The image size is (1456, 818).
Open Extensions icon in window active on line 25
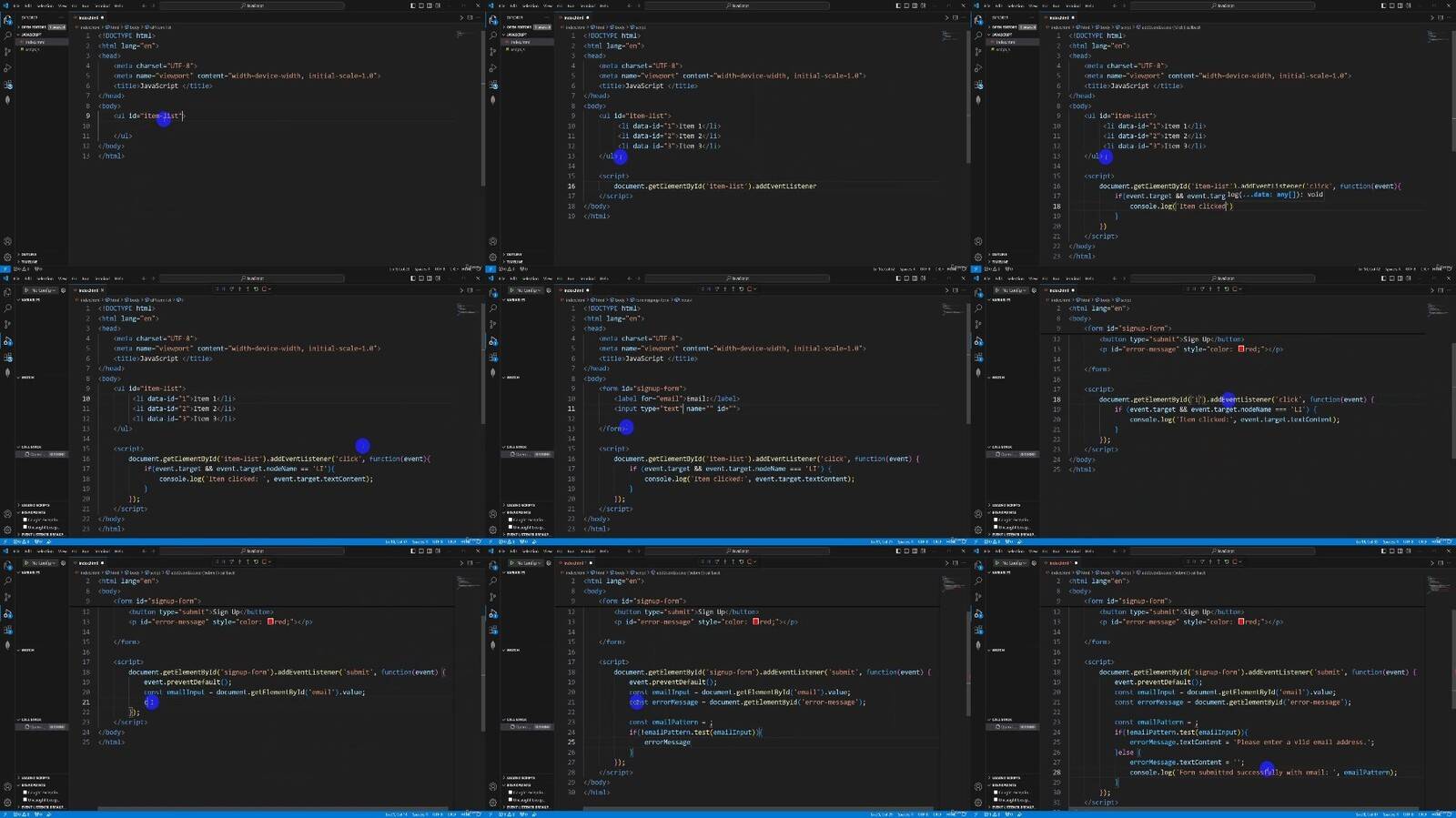492,631
